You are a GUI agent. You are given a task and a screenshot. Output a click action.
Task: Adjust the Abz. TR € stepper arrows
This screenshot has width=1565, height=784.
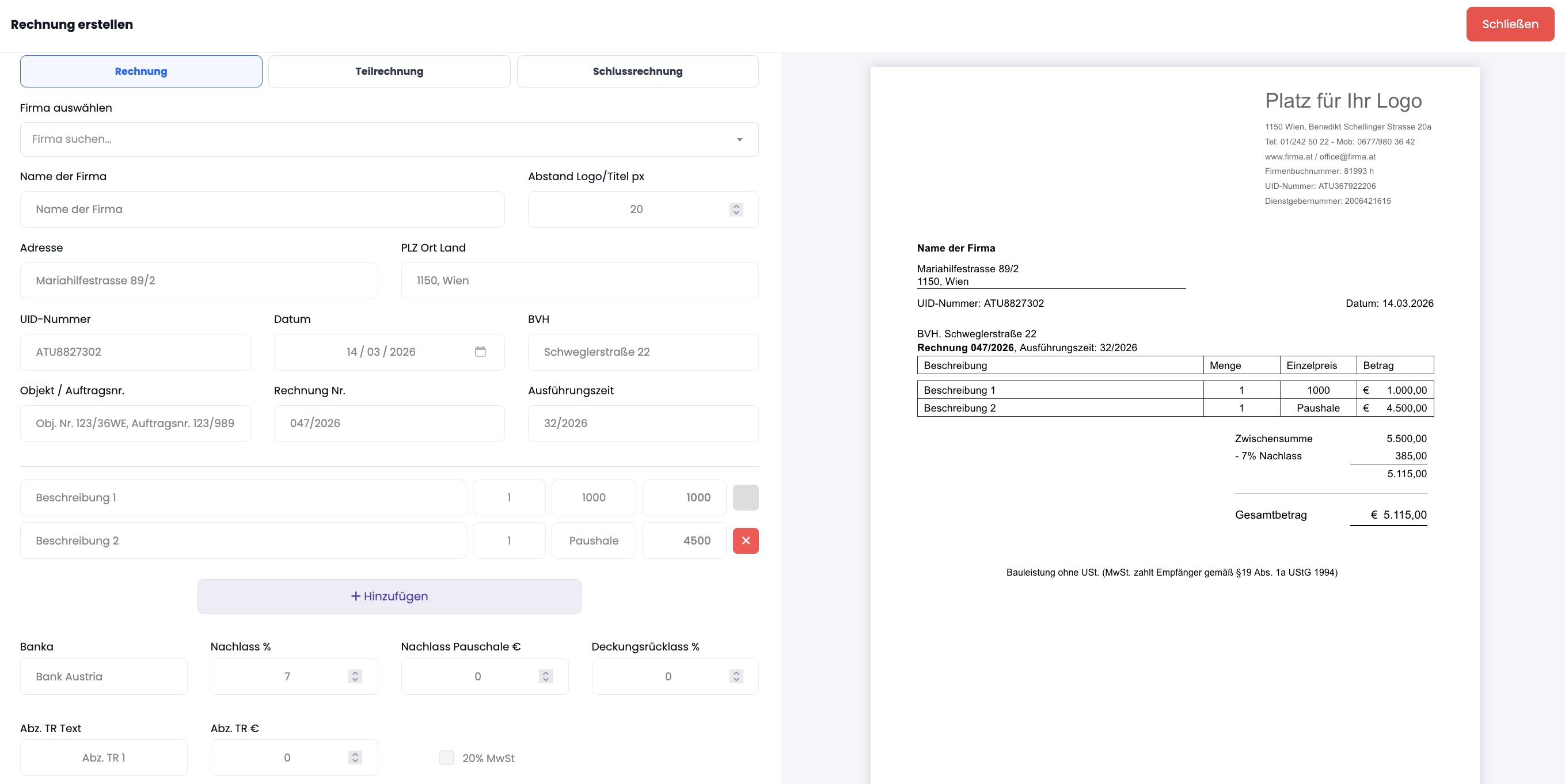click(x=355, y=758)
